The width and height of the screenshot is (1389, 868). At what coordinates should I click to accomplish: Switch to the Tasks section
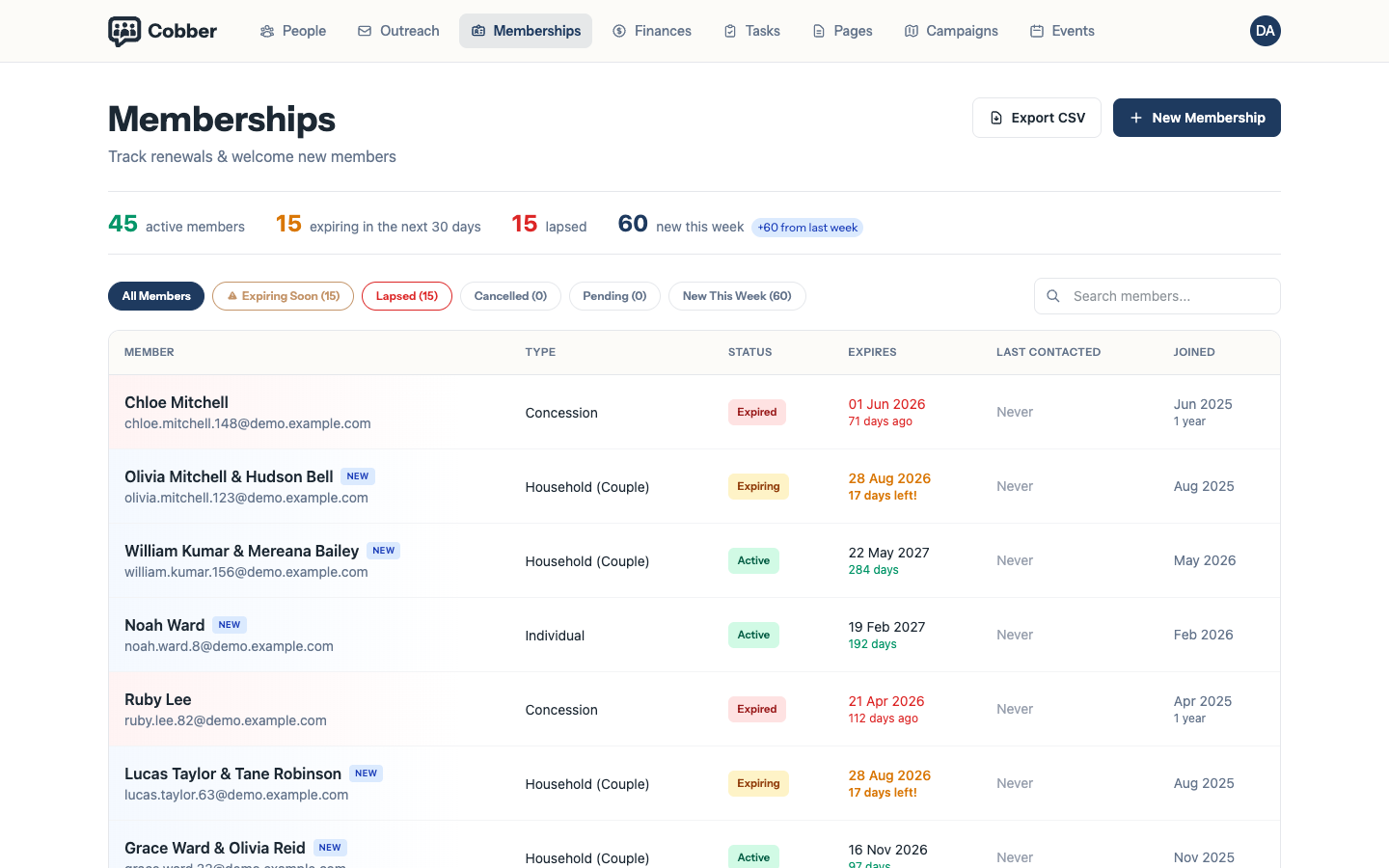752,31
